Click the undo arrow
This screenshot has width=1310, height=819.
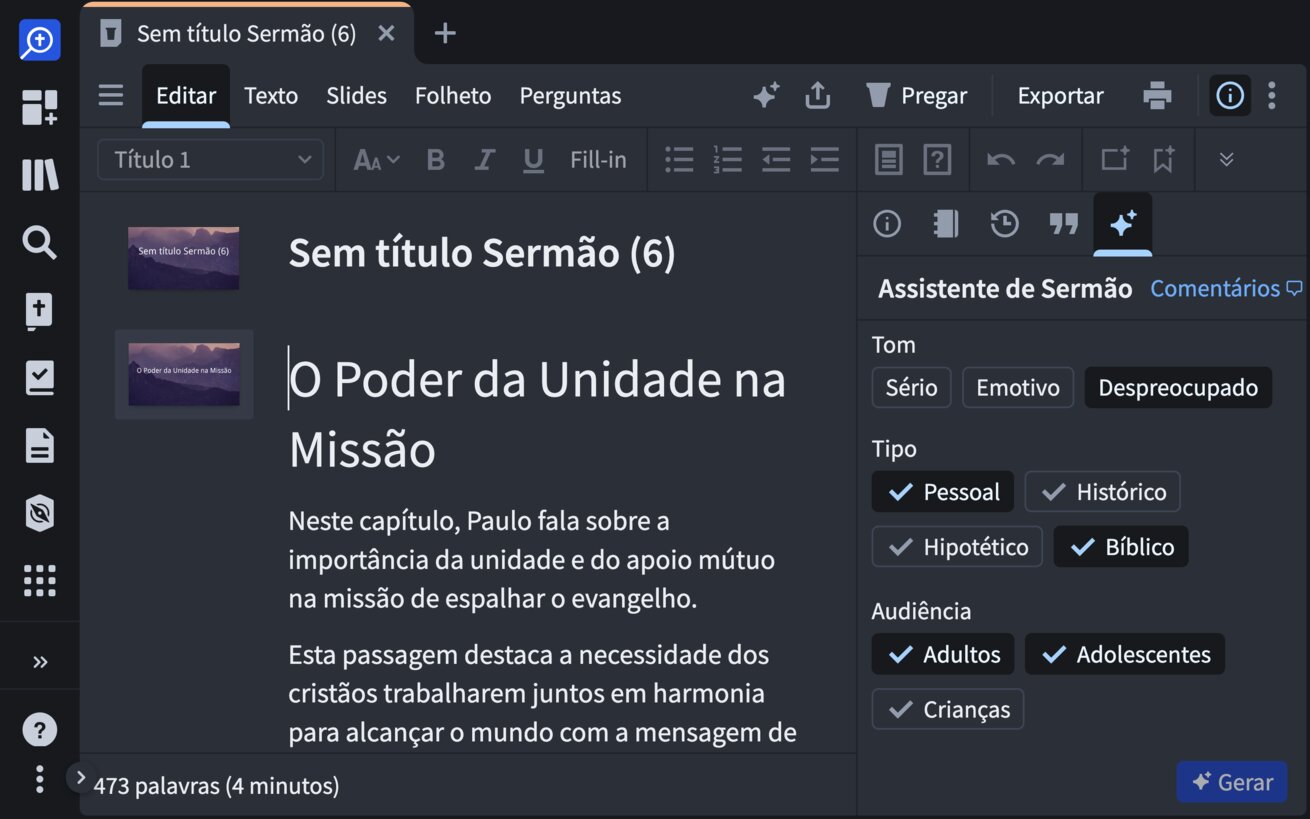pos(1000,159)
